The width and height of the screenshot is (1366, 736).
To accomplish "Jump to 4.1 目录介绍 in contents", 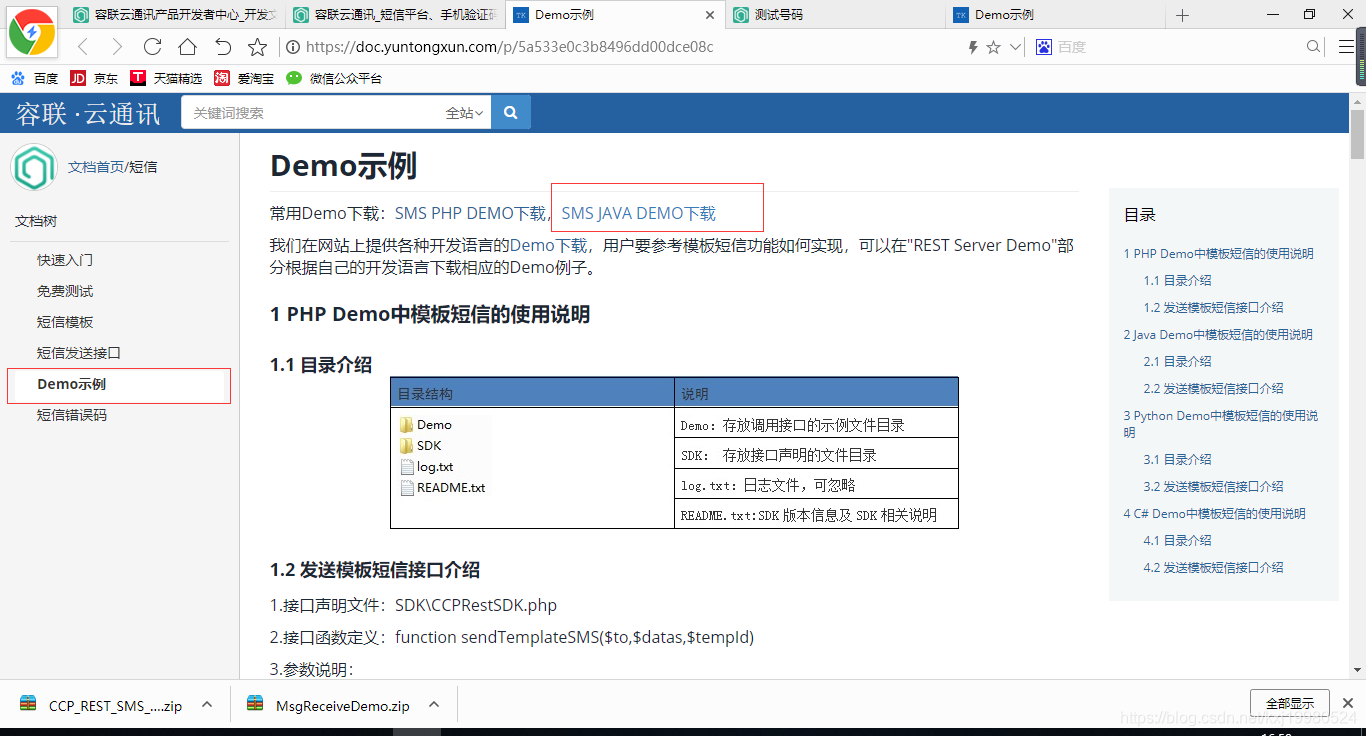I will tap(1177, 541).
